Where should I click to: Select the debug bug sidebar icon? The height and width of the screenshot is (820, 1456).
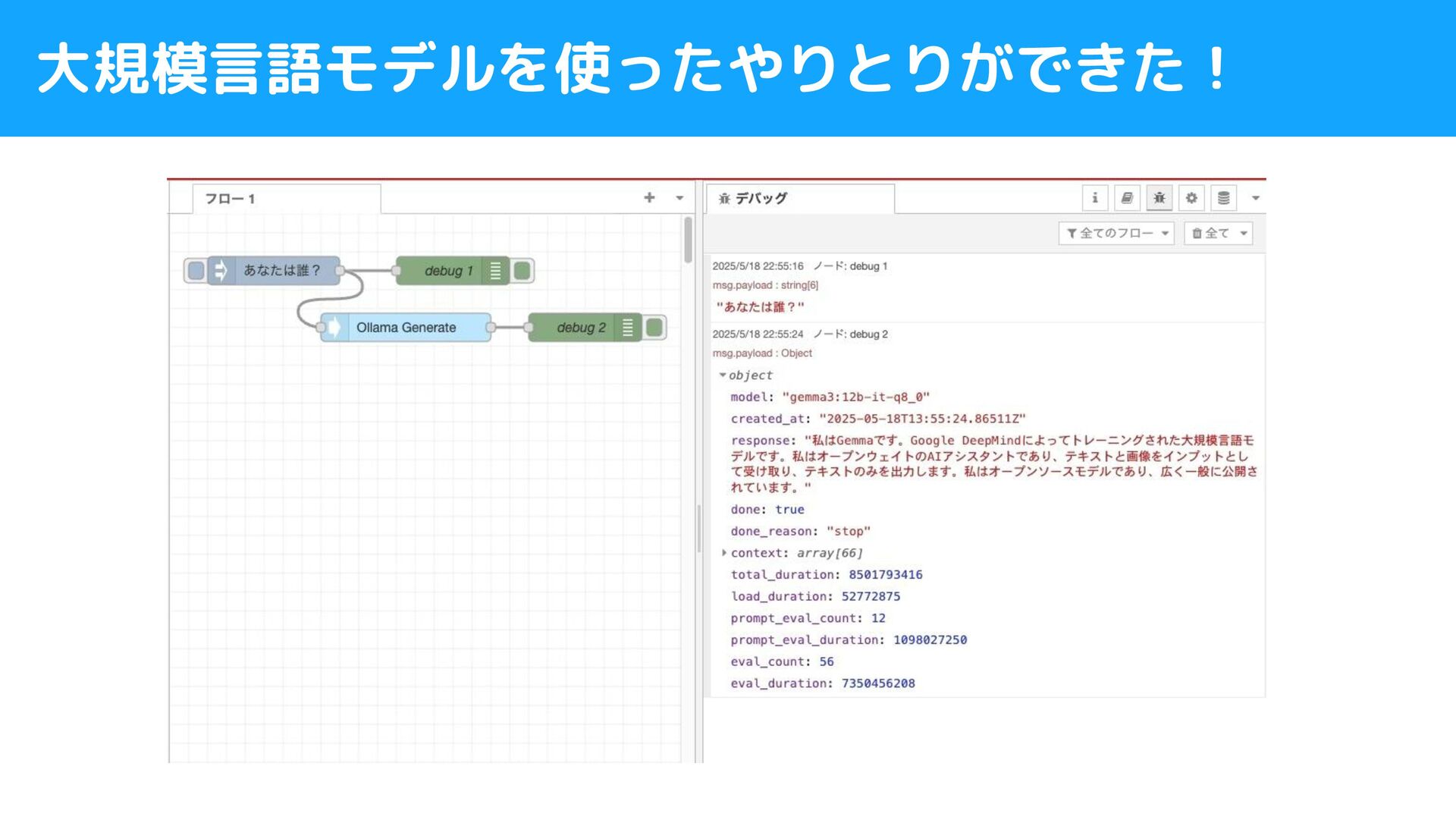tap(1159, 198)
